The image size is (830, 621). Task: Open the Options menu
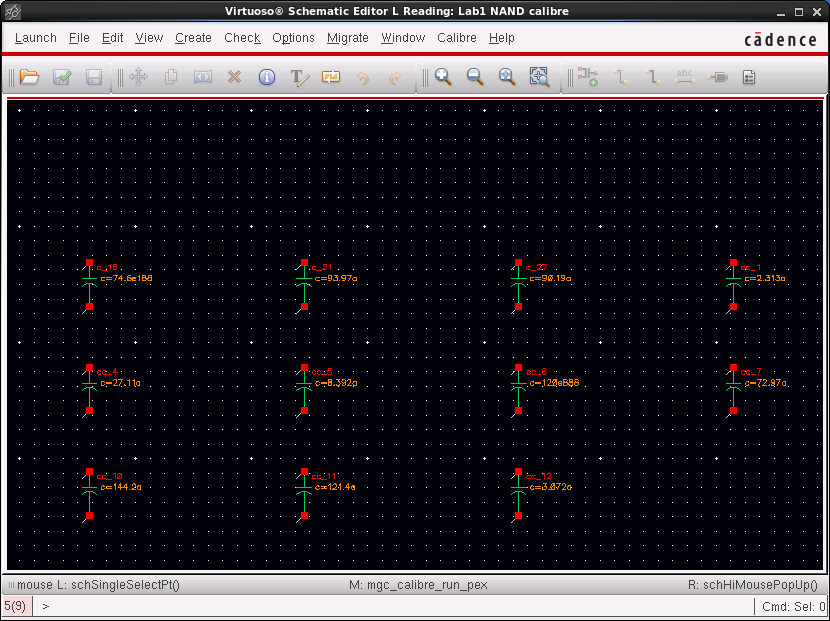pyautogui.click(x=293, y=38)
